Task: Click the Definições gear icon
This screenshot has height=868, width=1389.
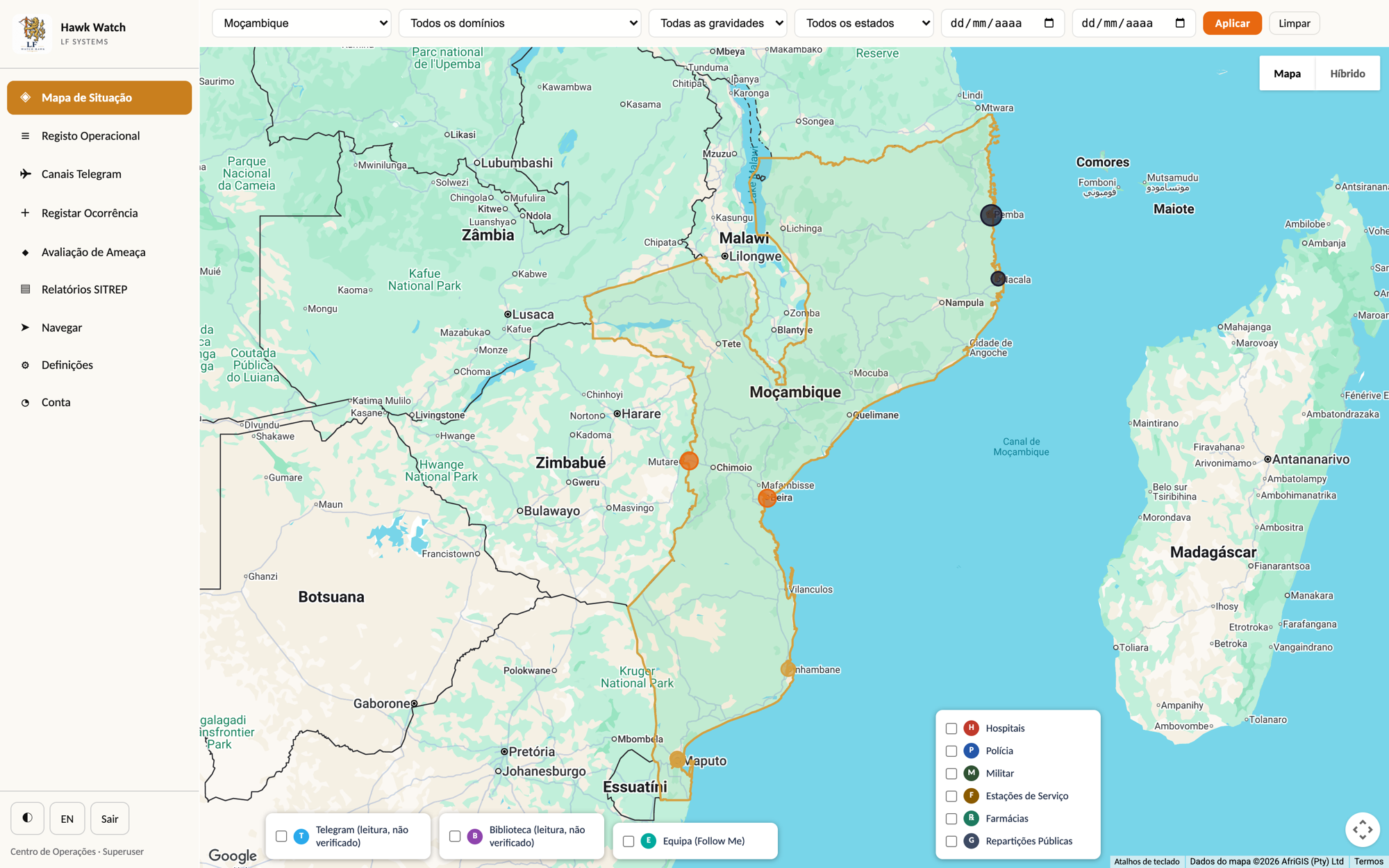Action: pos(25,365)
